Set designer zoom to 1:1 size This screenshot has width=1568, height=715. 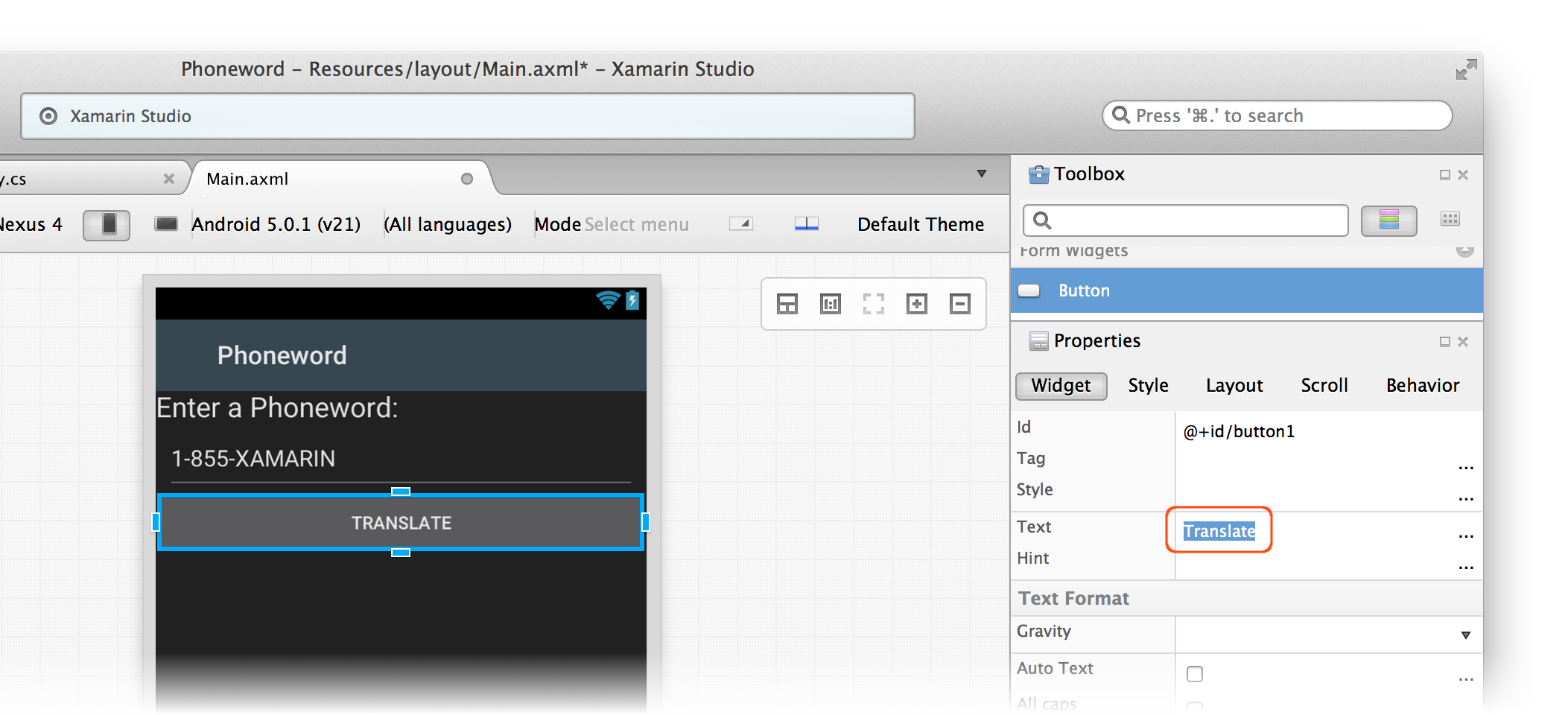click(830, 304)
